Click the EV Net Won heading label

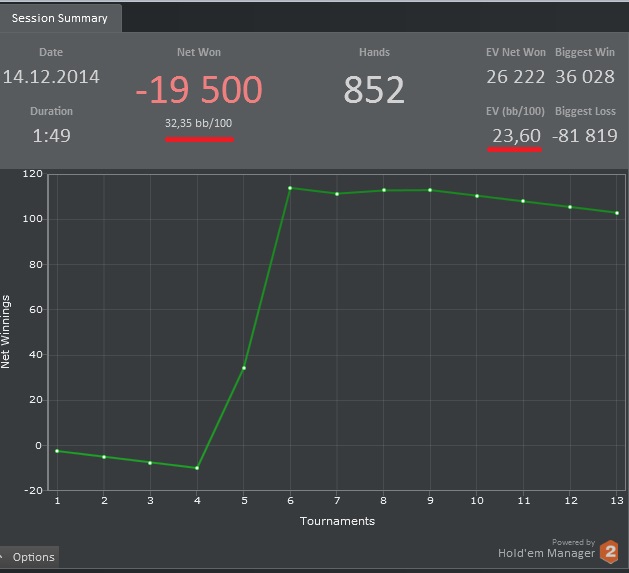[516, 52]
